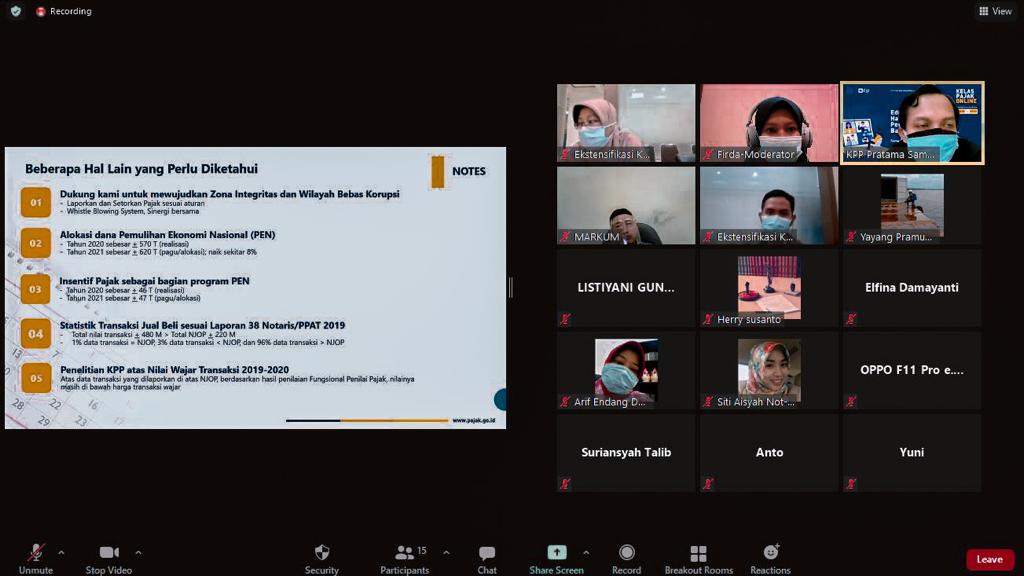Open the Participants panel
Viewport: 1024px width, 576px height.
coord(404,553)
